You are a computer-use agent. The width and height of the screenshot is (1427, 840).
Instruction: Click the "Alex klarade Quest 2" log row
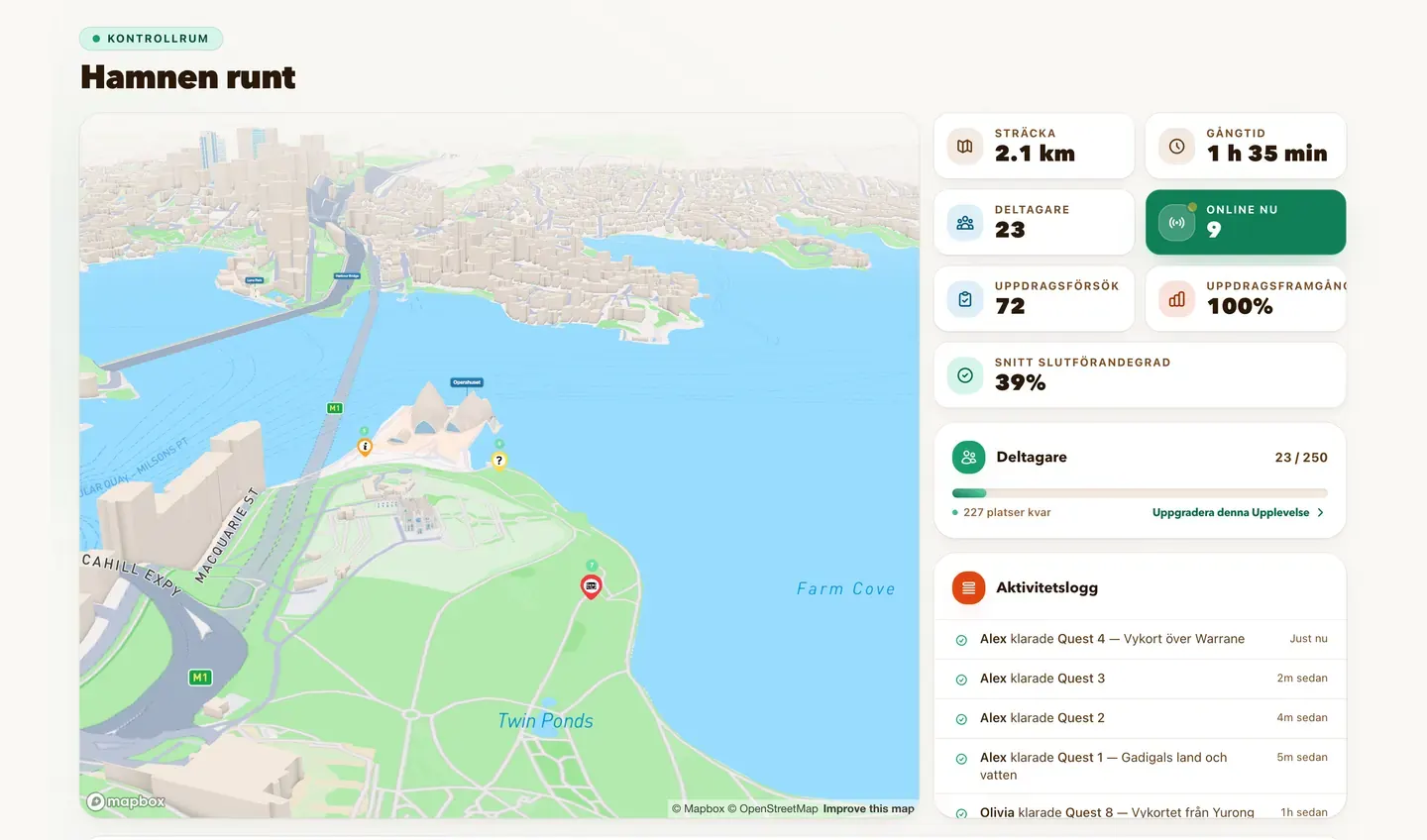(x=1140, y=718)
